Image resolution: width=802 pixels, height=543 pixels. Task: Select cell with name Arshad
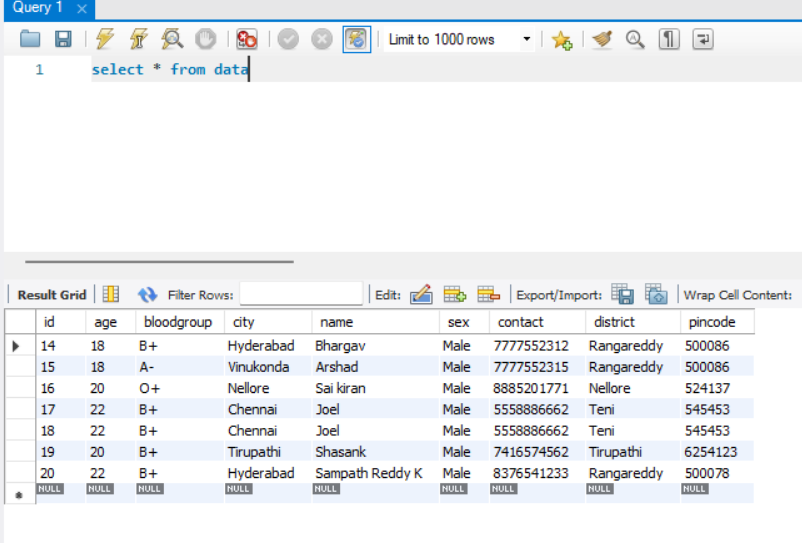tap(375, 367)
